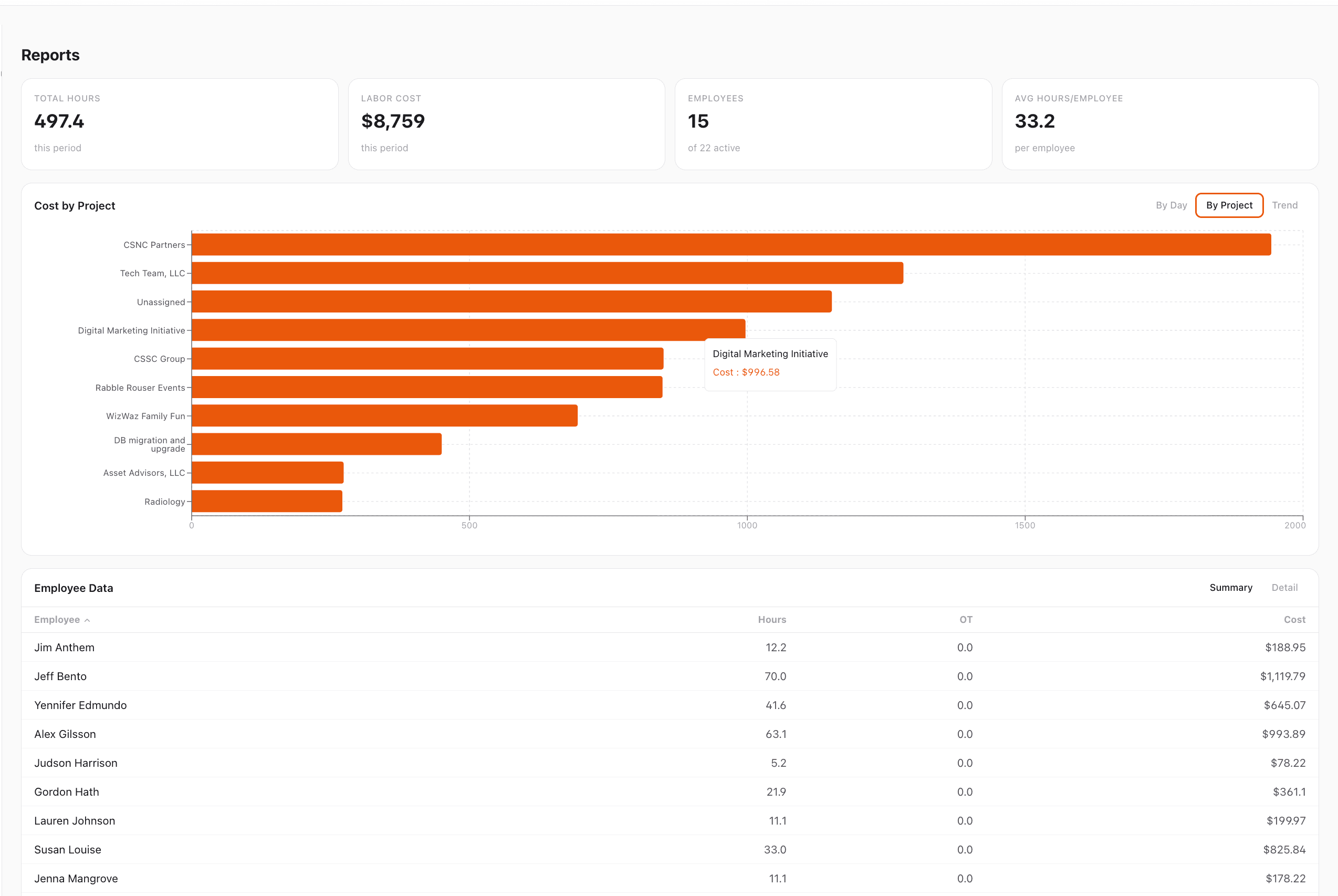Viewport: 1338px width, 896px height.
Task: Click the Total Hours summary card
Action: pos(180,124)
